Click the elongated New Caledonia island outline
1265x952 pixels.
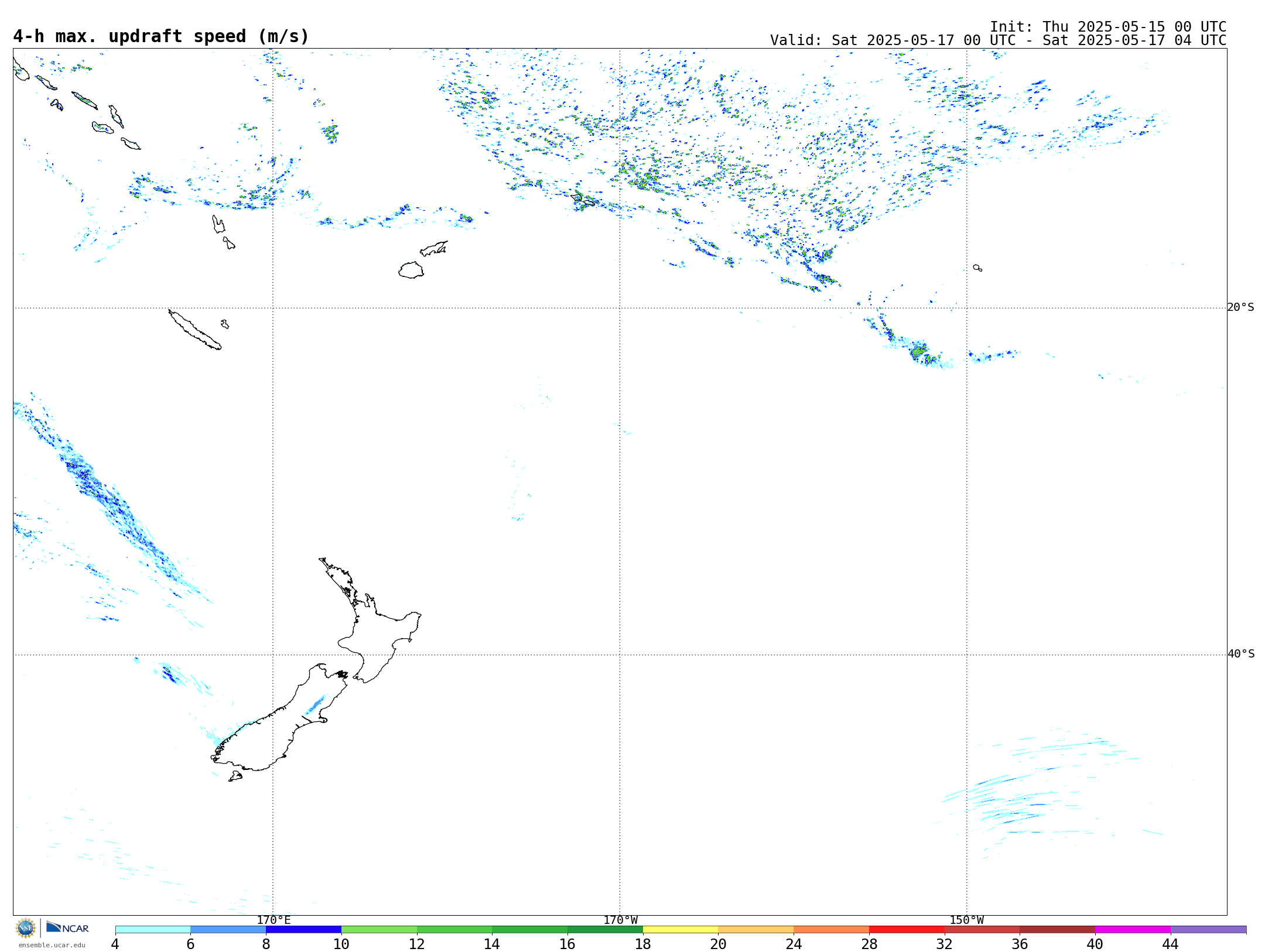click(x=195, y=330)
